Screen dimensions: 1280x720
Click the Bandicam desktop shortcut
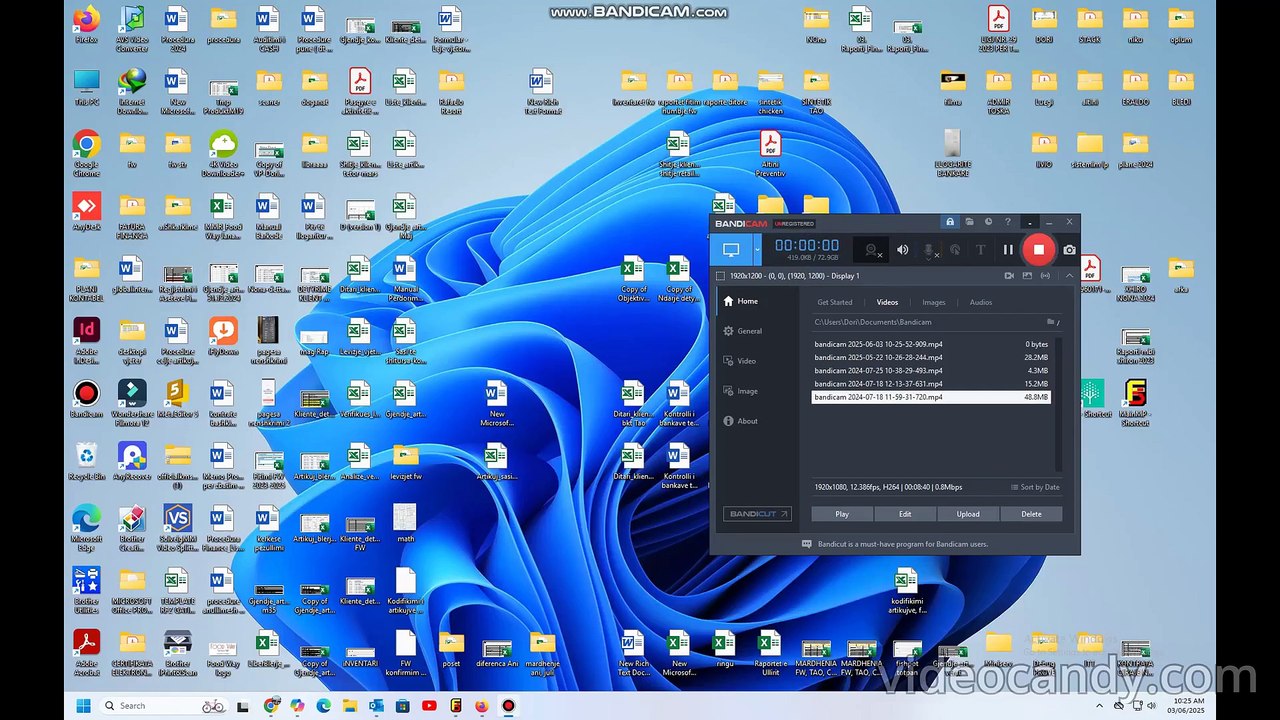[87, 399]
